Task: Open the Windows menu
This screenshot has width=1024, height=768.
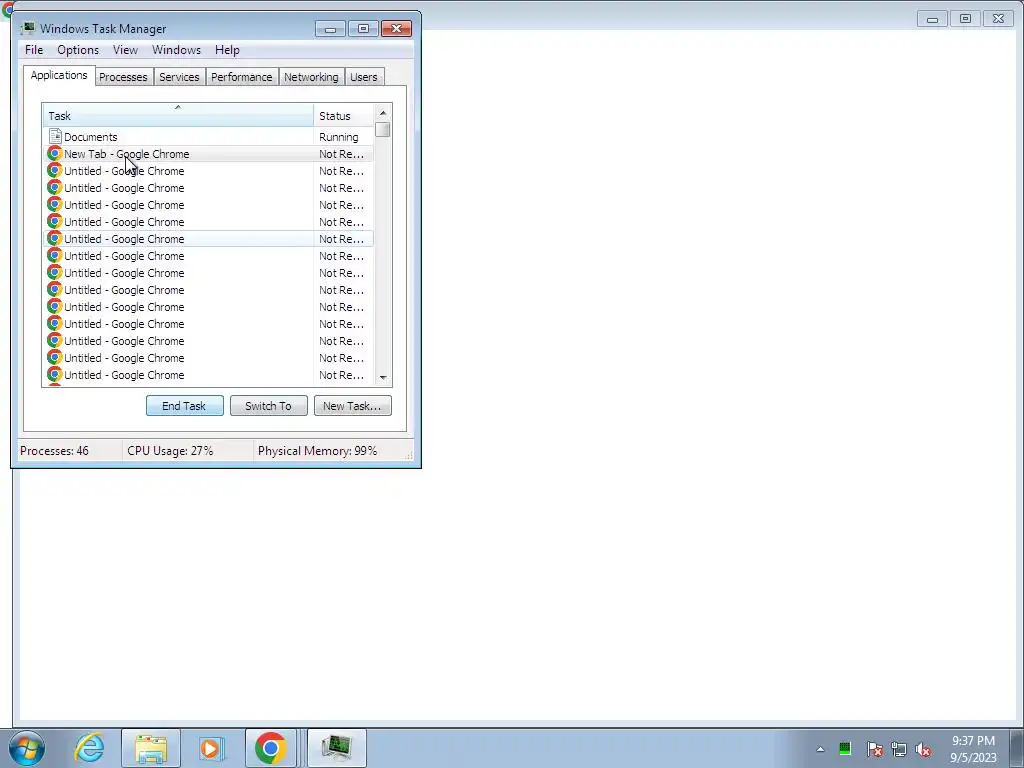Action: click(176, 50)
